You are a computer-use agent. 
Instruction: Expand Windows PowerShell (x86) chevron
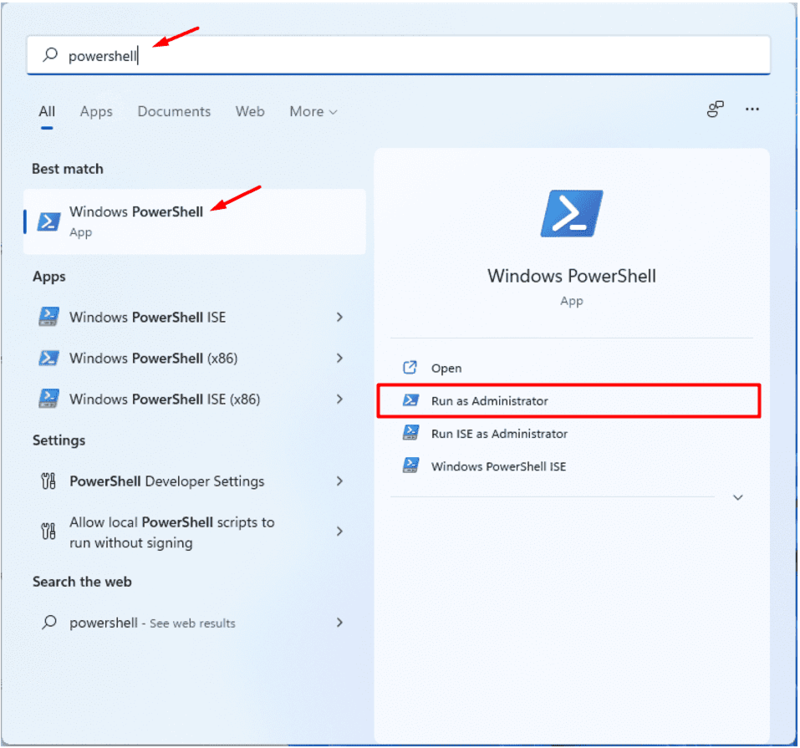(340, 358)
